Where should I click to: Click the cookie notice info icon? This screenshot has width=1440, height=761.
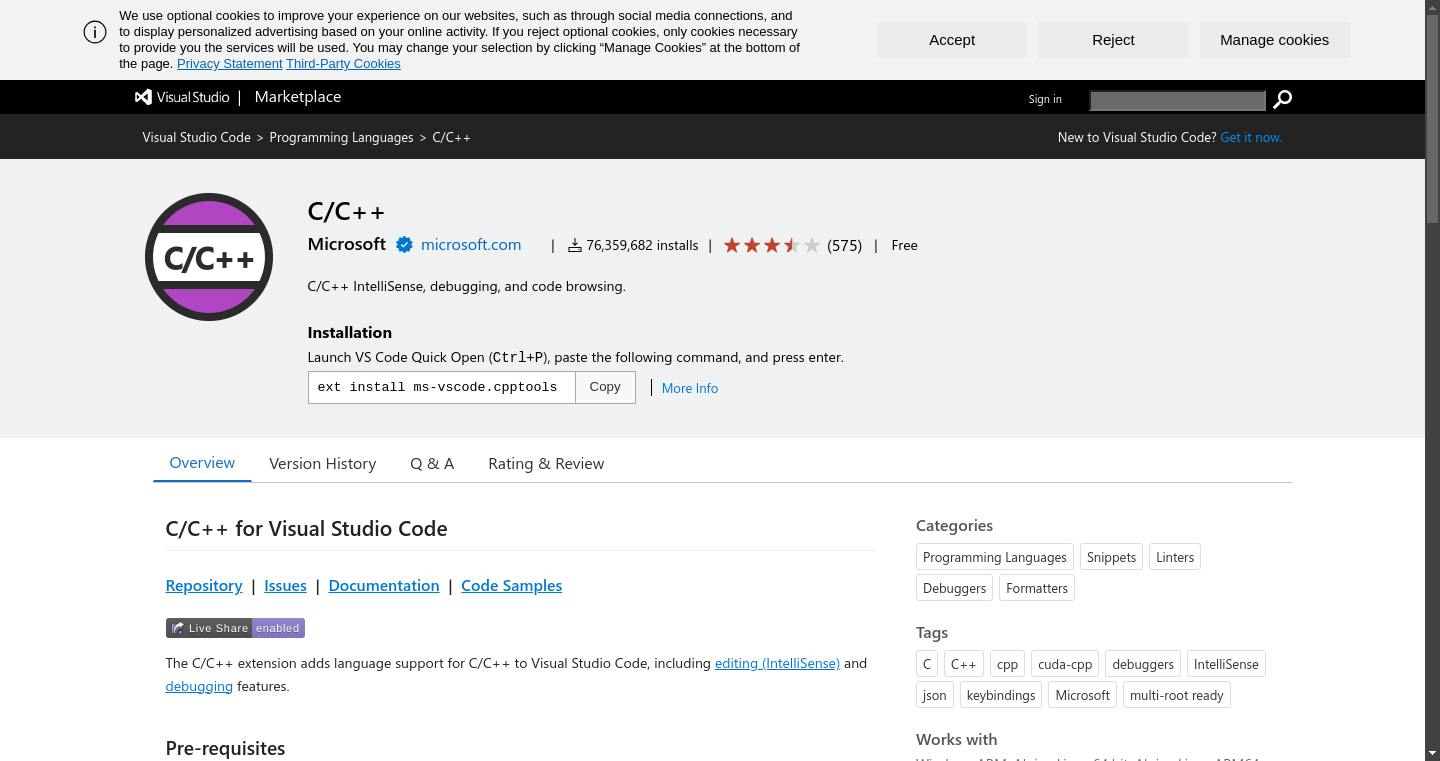(x=95, y=32)
